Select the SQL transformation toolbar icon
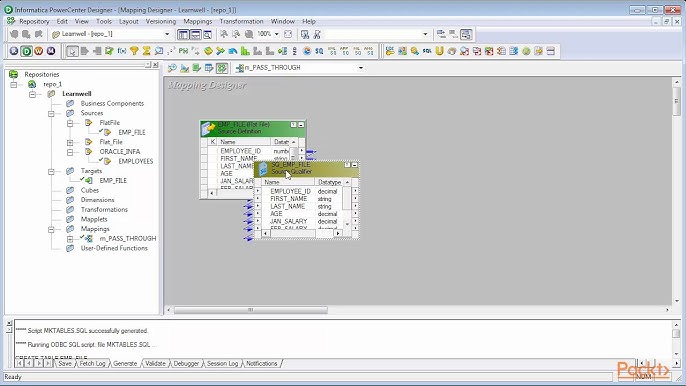 click(427, 51)
